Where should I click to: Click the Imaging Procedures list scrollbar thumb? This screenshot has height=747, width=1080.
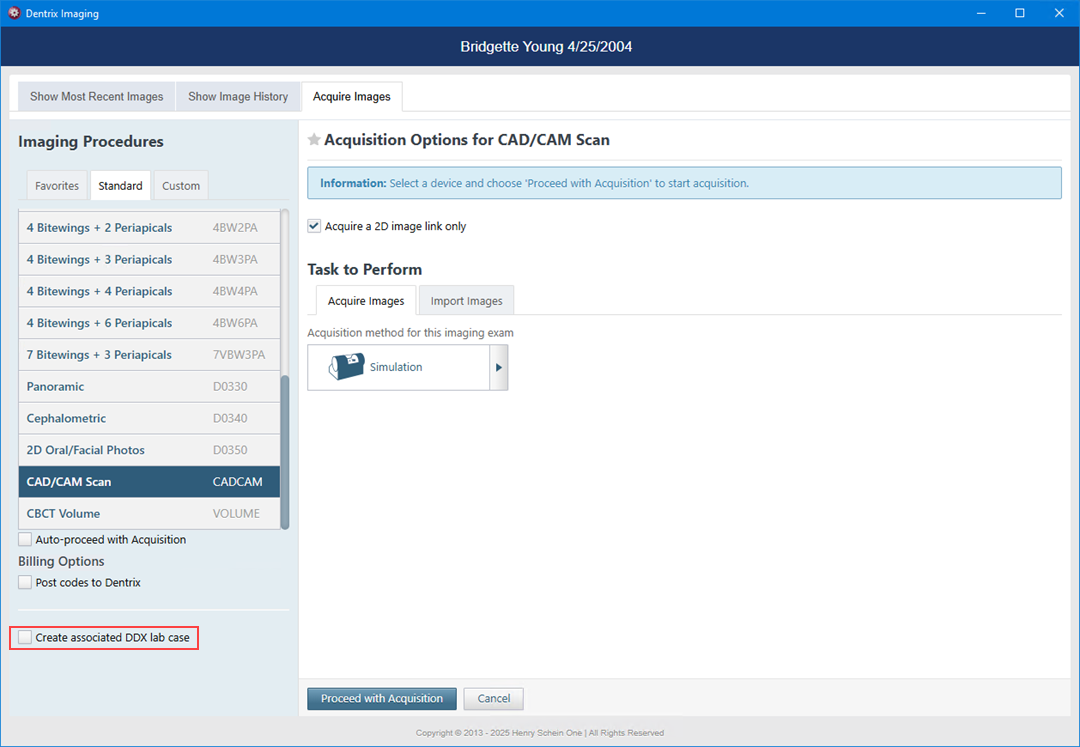[285, 452]
